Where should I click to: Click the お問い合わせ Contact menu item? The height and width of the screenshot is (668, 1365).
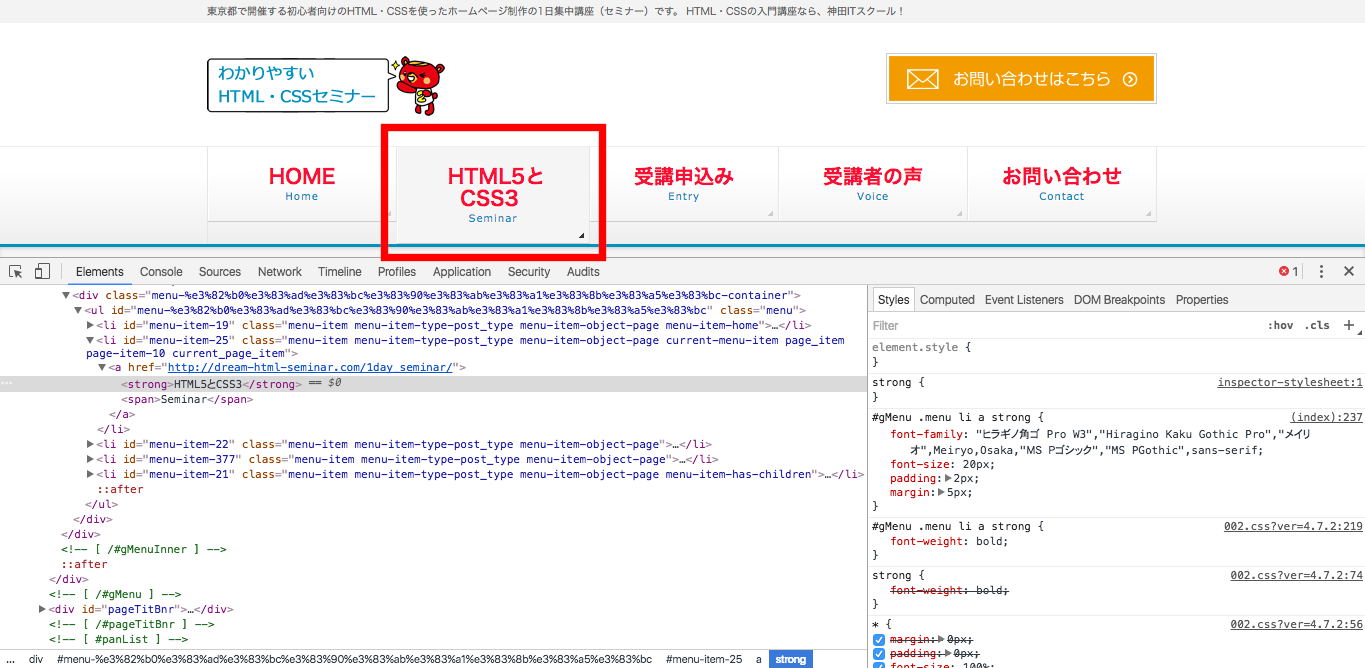(1061, 184)
